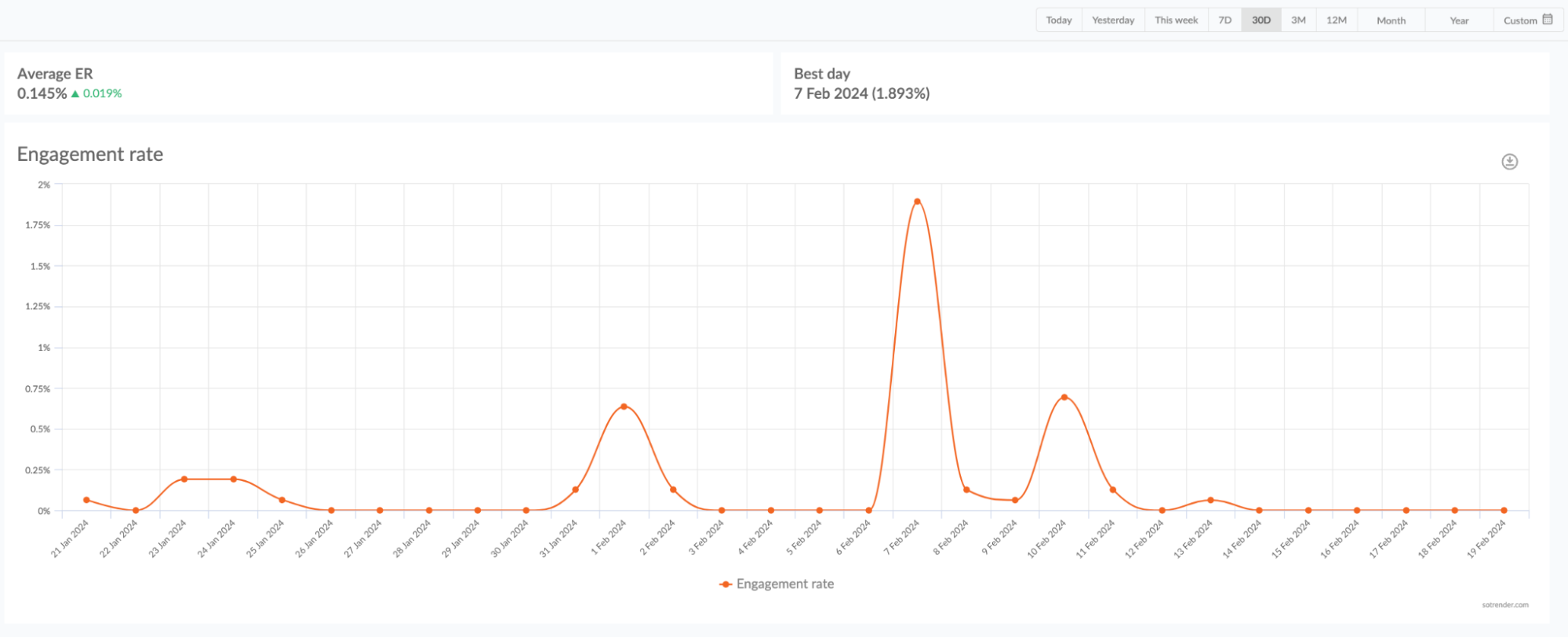Screen dimensions: 1568x638
Task: Switch to the 3M range
Action: point(1298,20)
